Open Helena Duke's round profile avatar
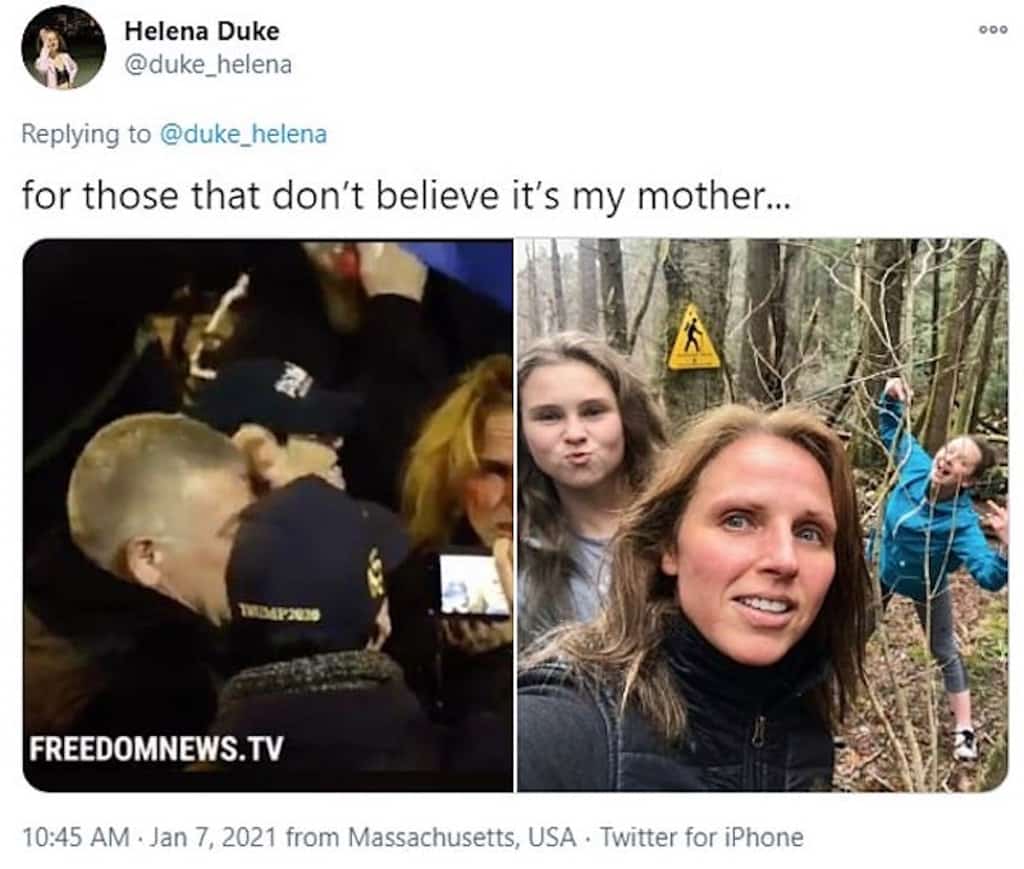 point(63,48)
